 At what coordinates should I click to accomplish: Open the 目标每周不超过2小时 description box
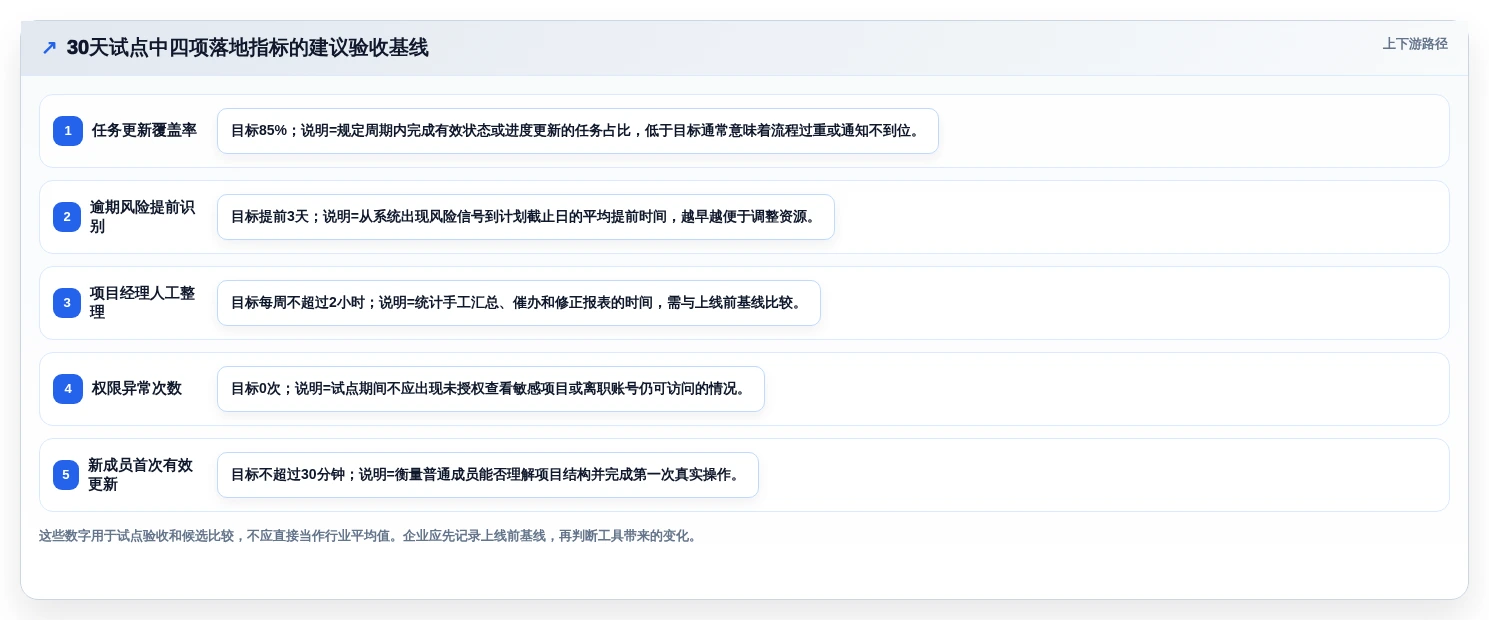pyautogui.click(x=519, y=303)
